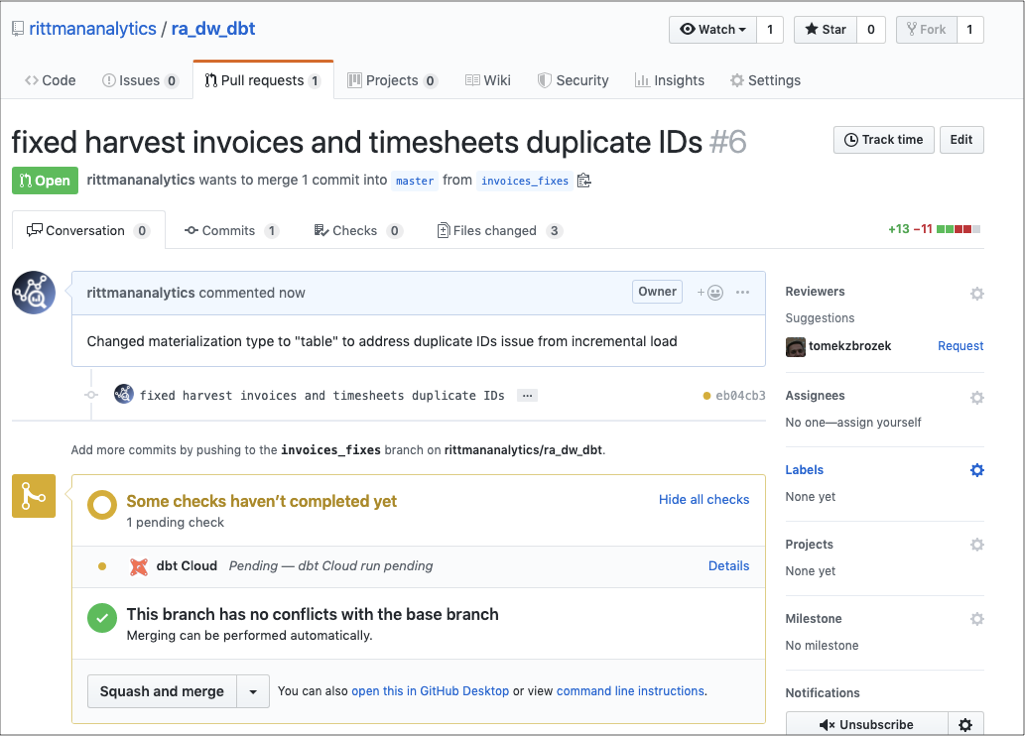
Task: Click small commit author avatar
Action: pyautogui.click(x=124, y=394)
